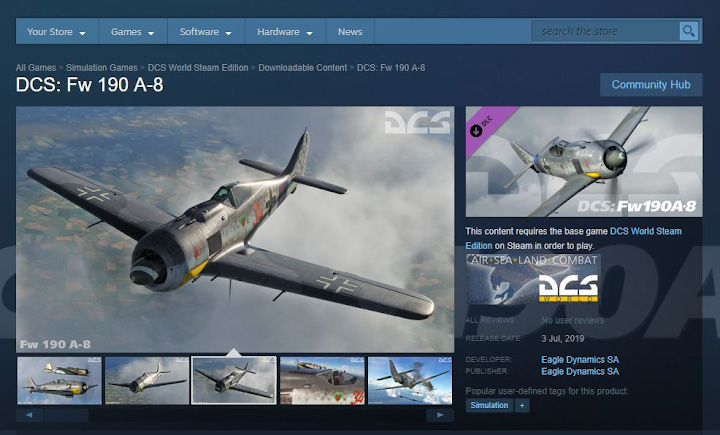Expand the Software dropdown menu
720x435 pixels.
[x=205, y=32]
